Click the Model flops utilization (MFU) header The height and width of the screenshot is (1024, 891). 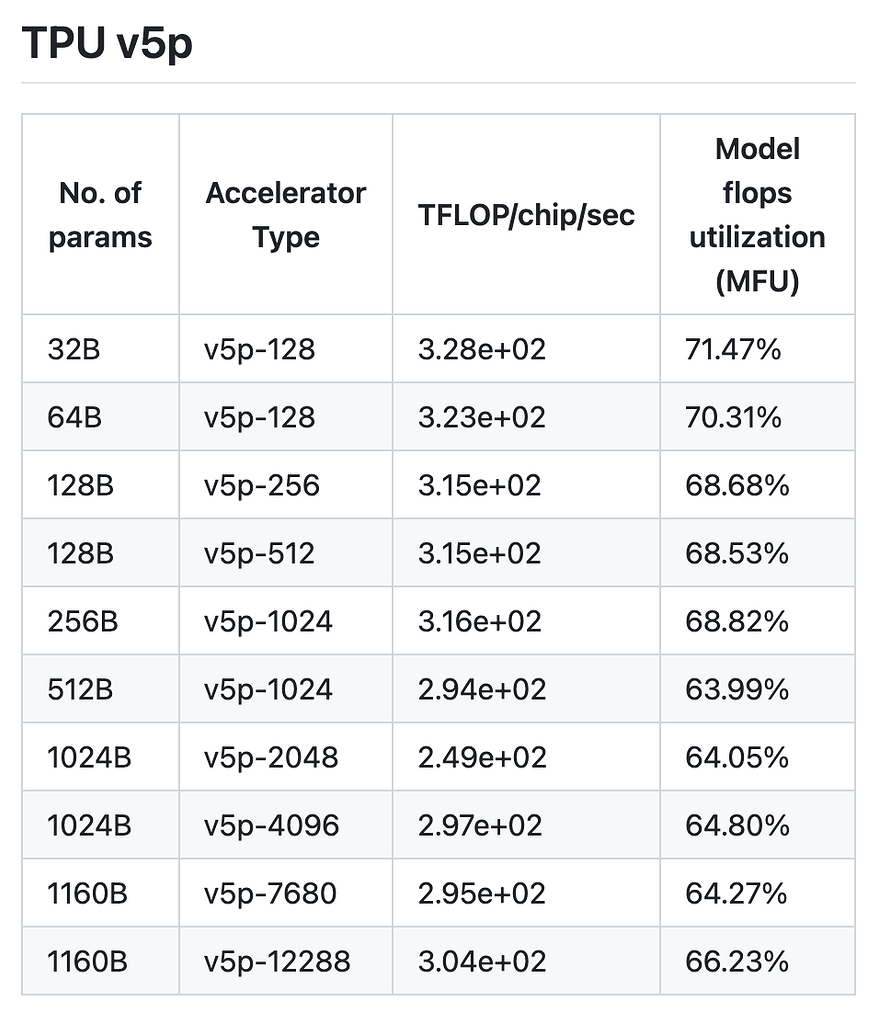(757, 215)
